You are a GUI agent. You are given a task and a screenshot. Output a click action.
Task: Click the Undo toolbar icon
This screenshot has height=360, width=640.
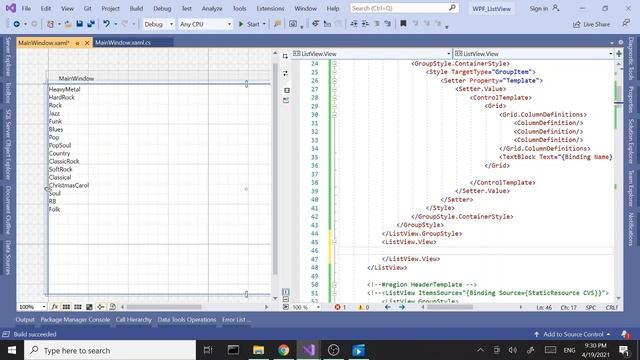pyautogui.click(x=107, y=24)
